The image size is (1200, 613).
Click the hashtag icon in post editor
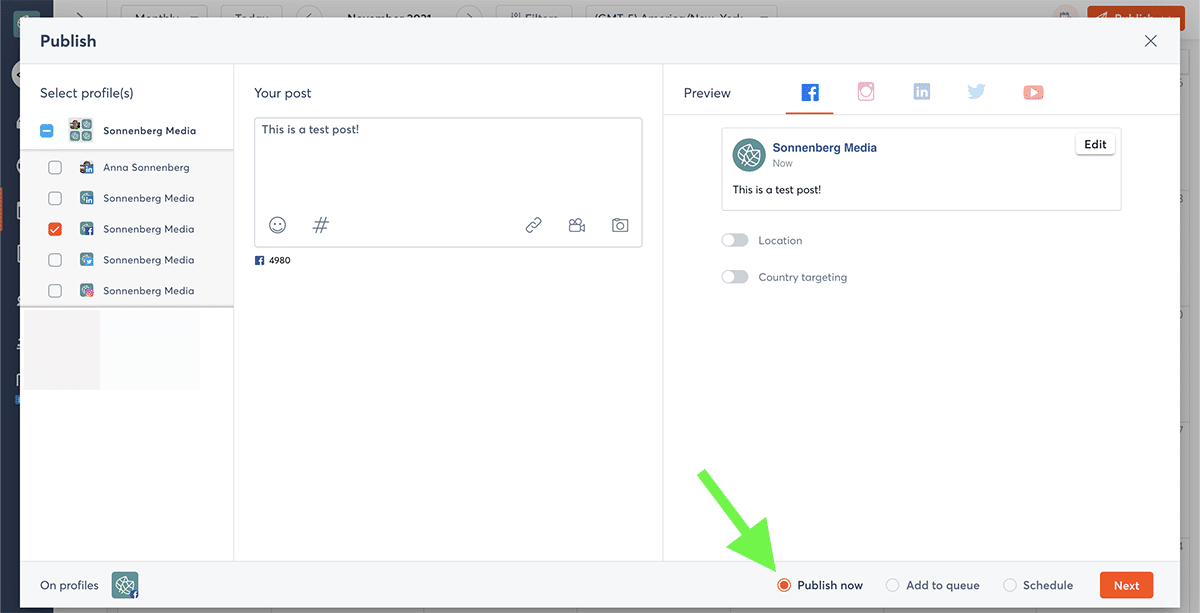click(320, 226)
